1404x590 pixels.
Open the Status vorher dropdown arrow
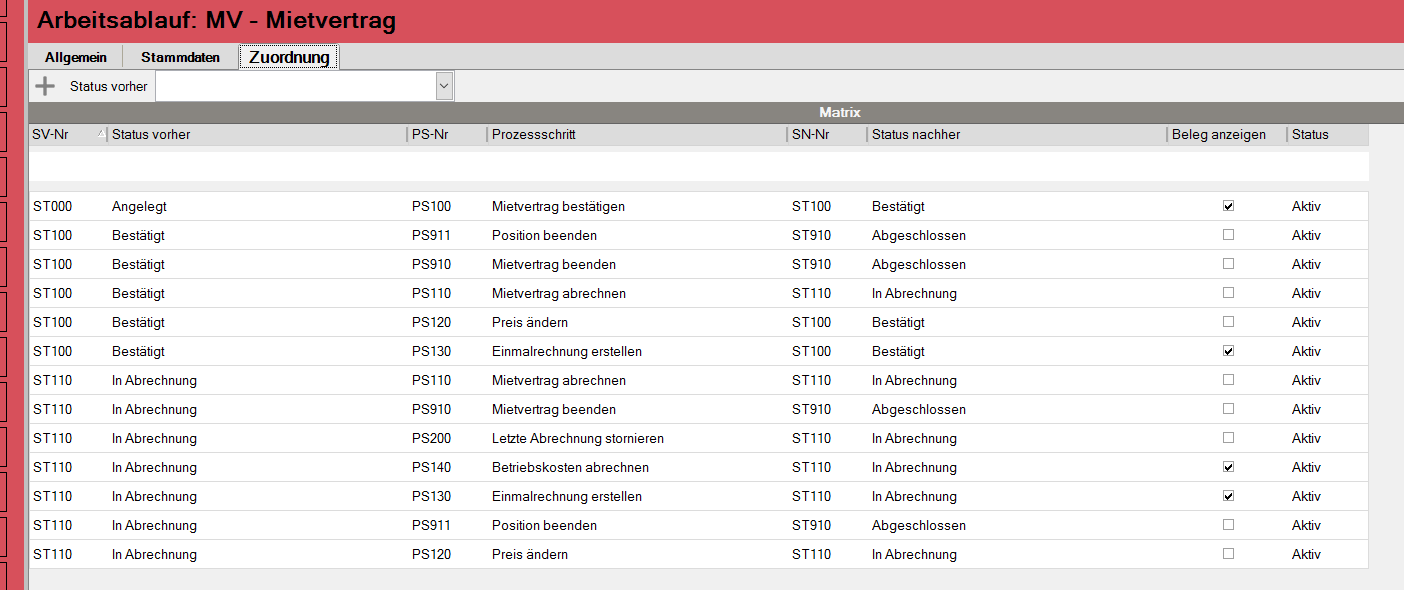444,86
